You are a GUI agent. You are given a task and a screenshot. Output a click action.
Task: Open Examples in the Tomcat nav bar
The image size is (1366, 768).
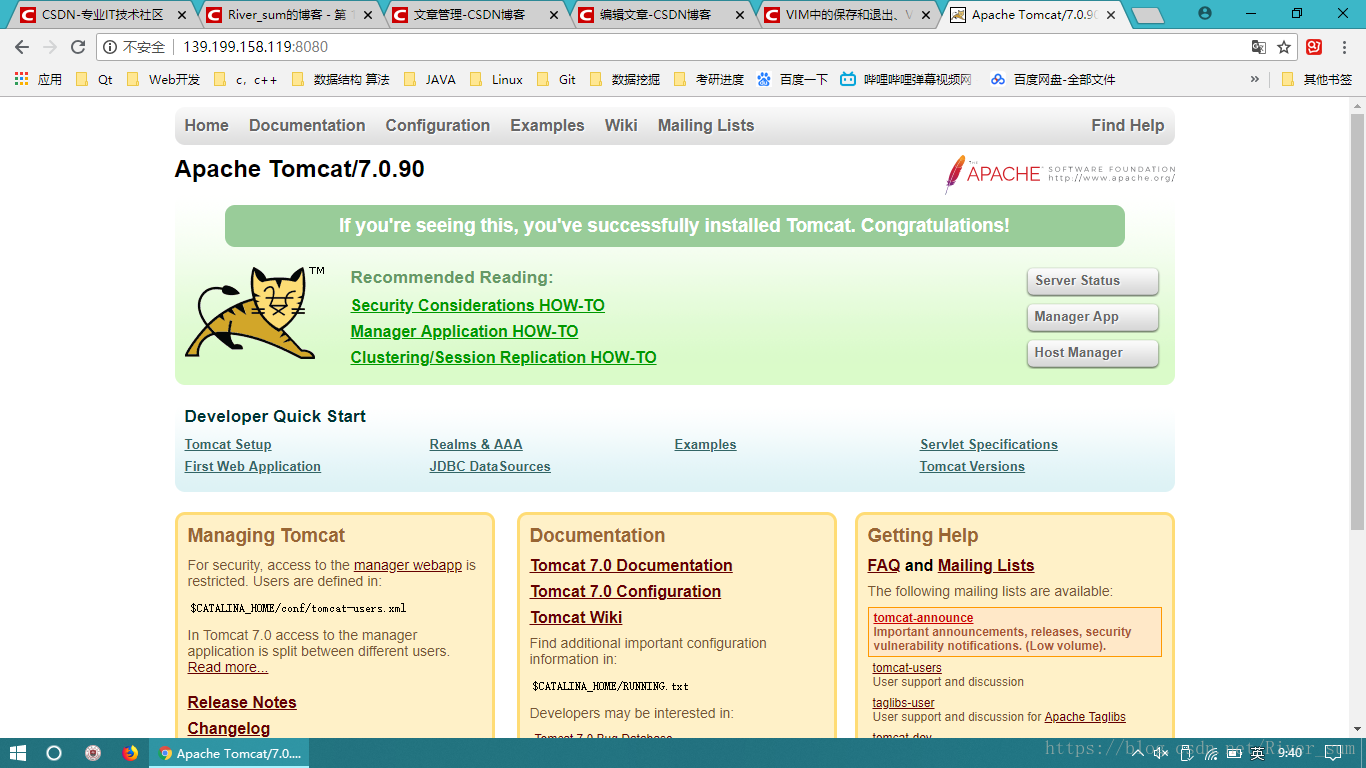coord(547,125)
